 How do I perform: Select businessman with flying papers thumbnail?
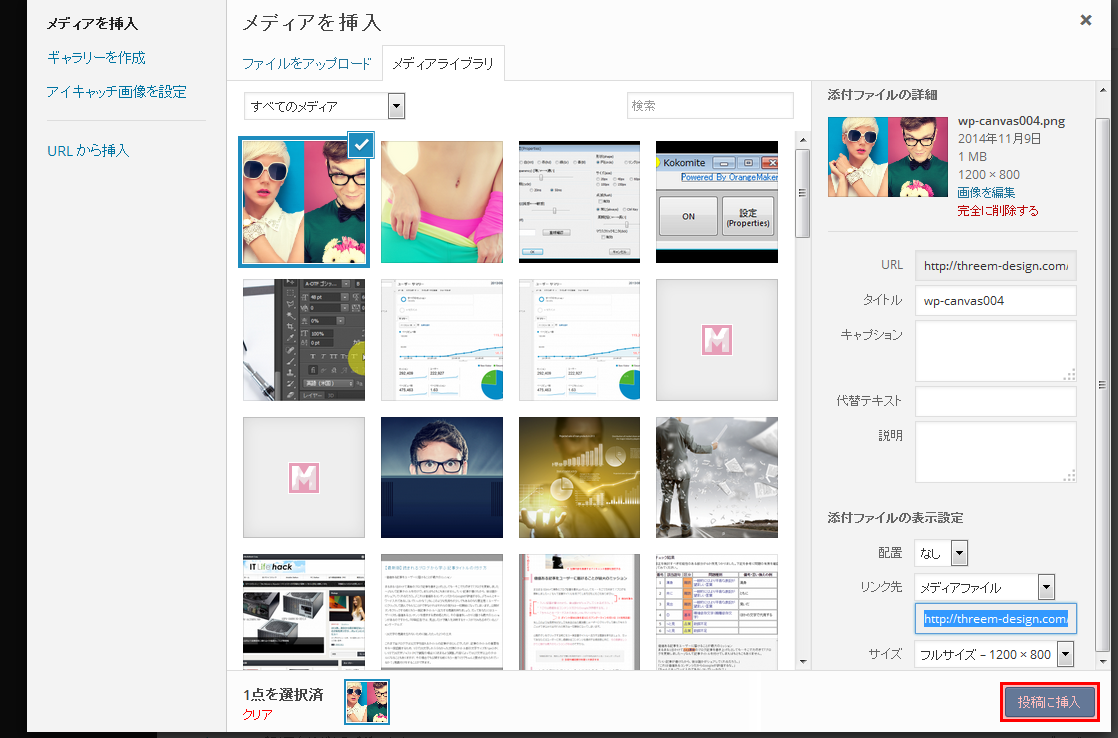pos(717,477)
